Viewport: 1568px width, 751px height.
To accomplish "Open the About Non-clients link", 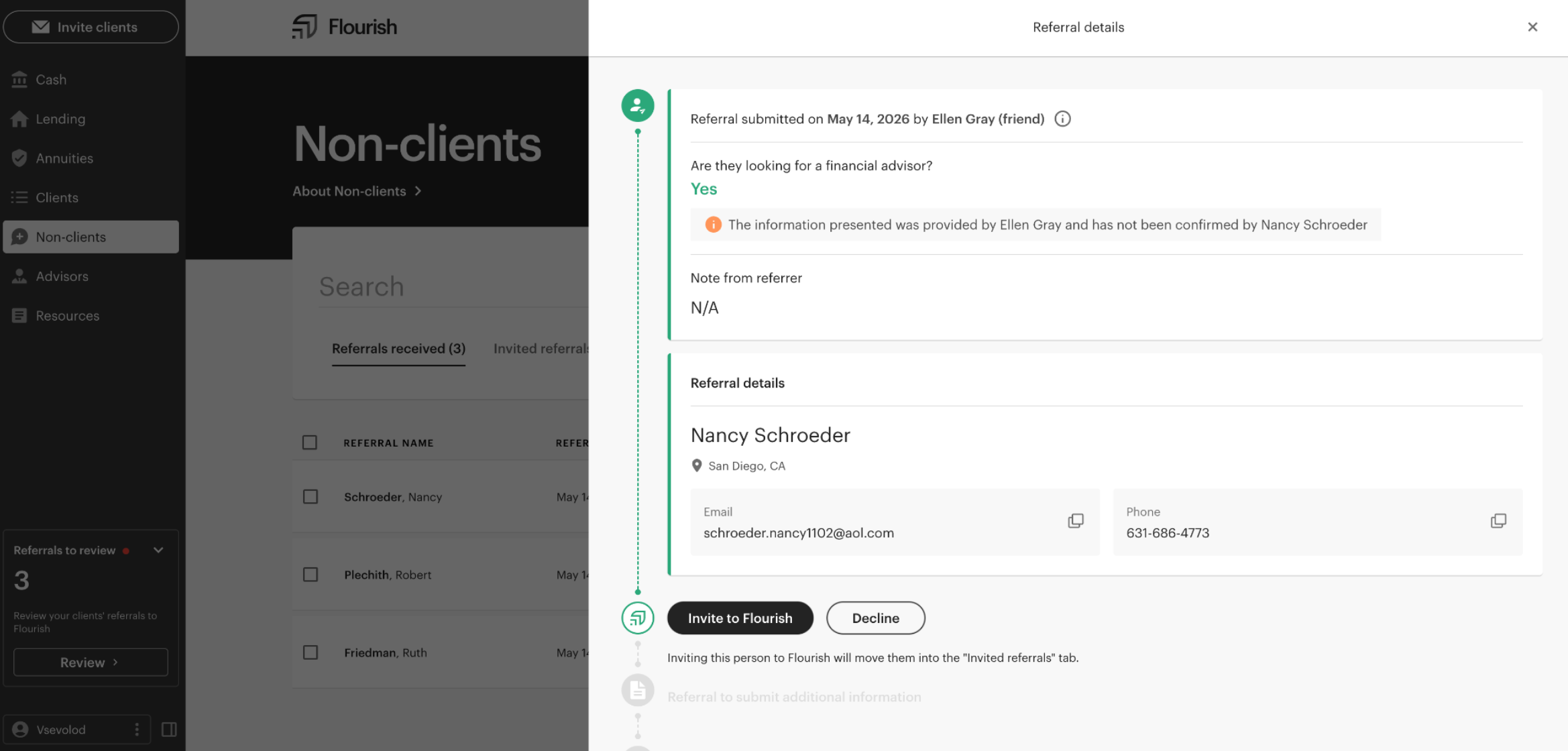I will [357, 191].
